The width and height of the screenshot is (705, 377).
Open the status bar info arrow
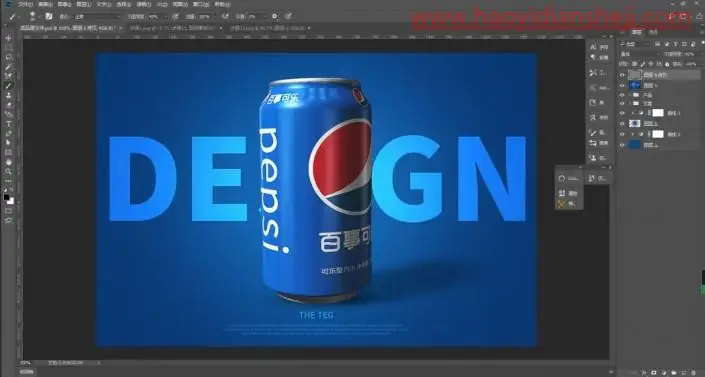tap(98, 363)
